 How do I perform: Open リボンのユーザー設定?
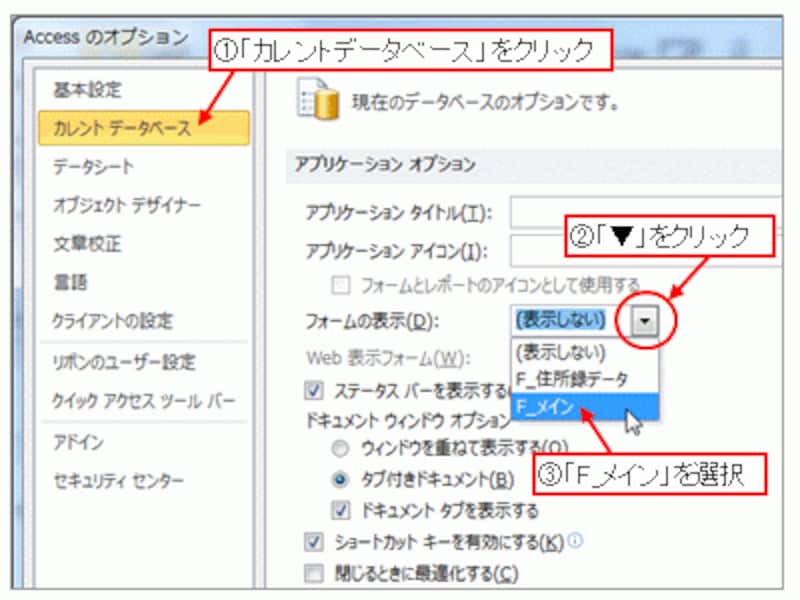point(124,362)
